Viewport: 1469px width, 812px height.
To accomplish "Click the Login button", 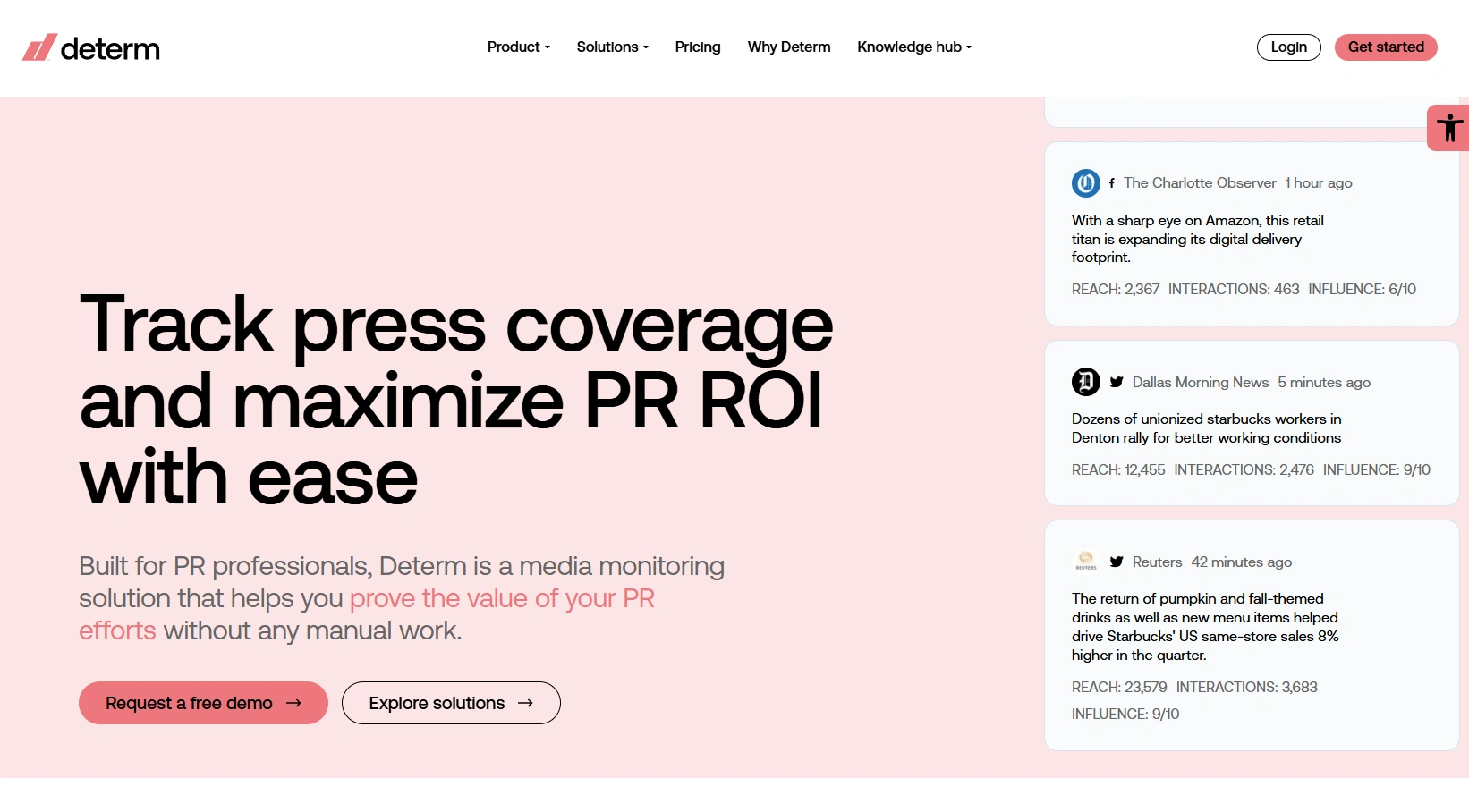I will (x=1289, y=47).
